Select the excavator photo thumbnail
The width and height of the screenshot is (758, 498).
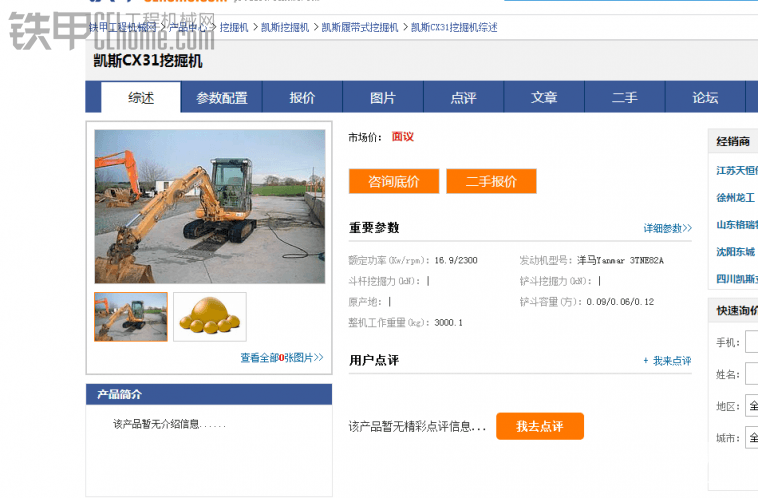[x=131, y=317]
